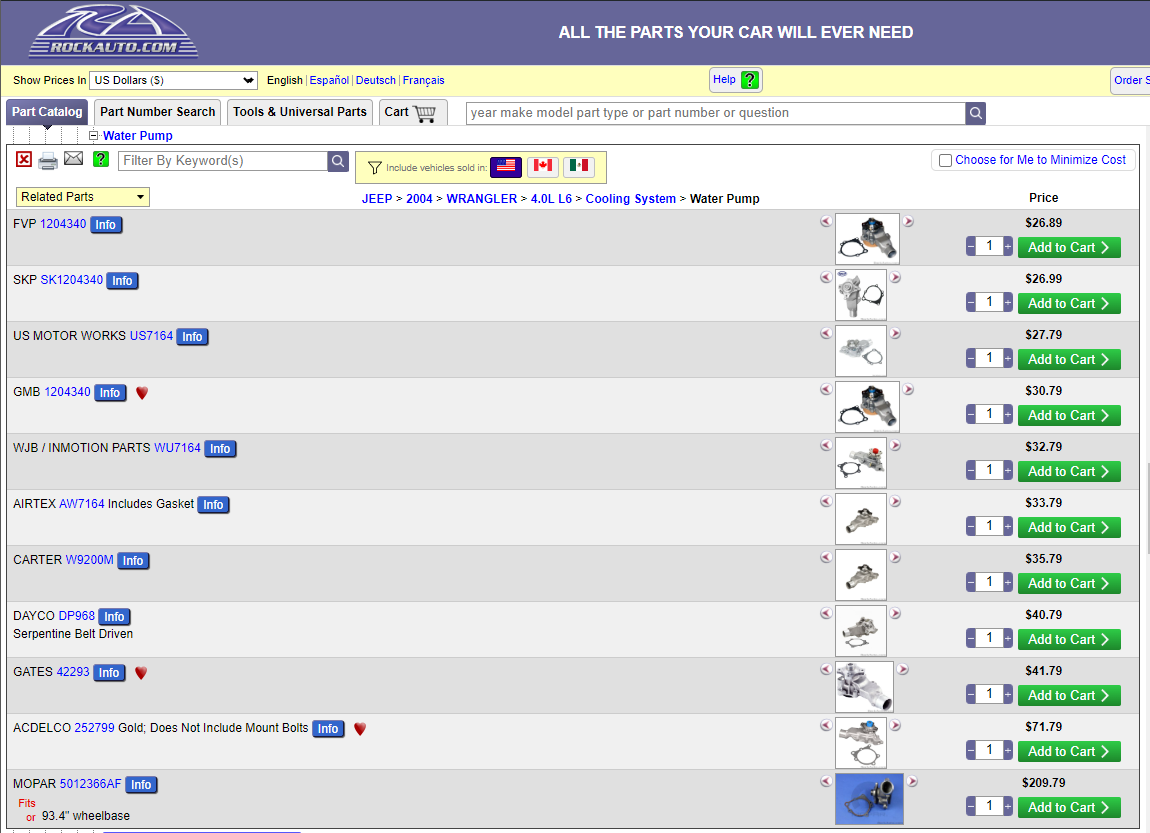Collapse the Water Pump tree node
Viewport: 1150px width, 833px height.
tap(94, 136)
